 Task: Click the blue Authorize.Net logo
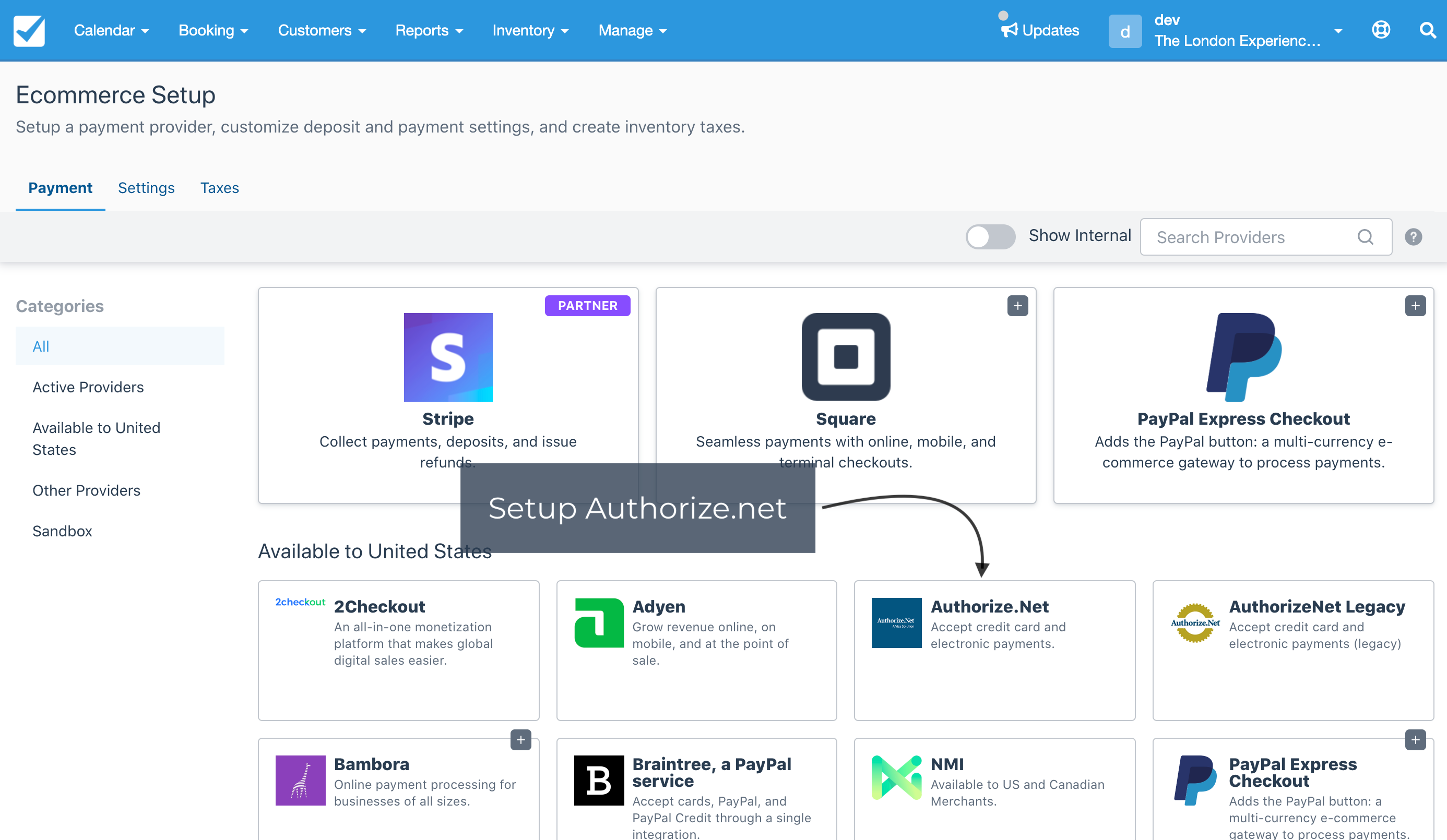pyautogui.click(x=896, y=622)
